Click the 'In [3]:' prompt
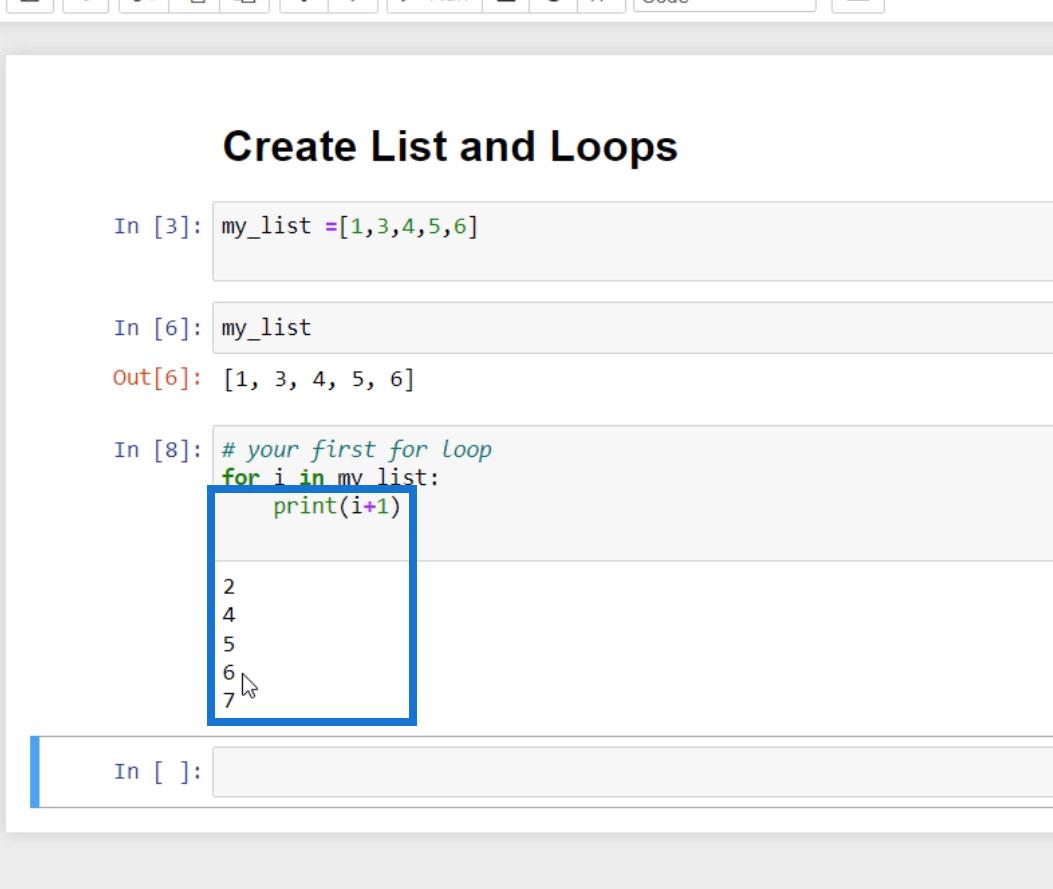The image size is (1053, 889). (158, 226)
